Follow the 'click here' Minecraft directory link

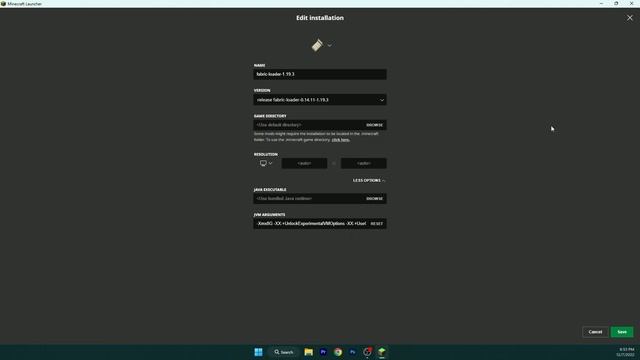click(x=340, y=140)
